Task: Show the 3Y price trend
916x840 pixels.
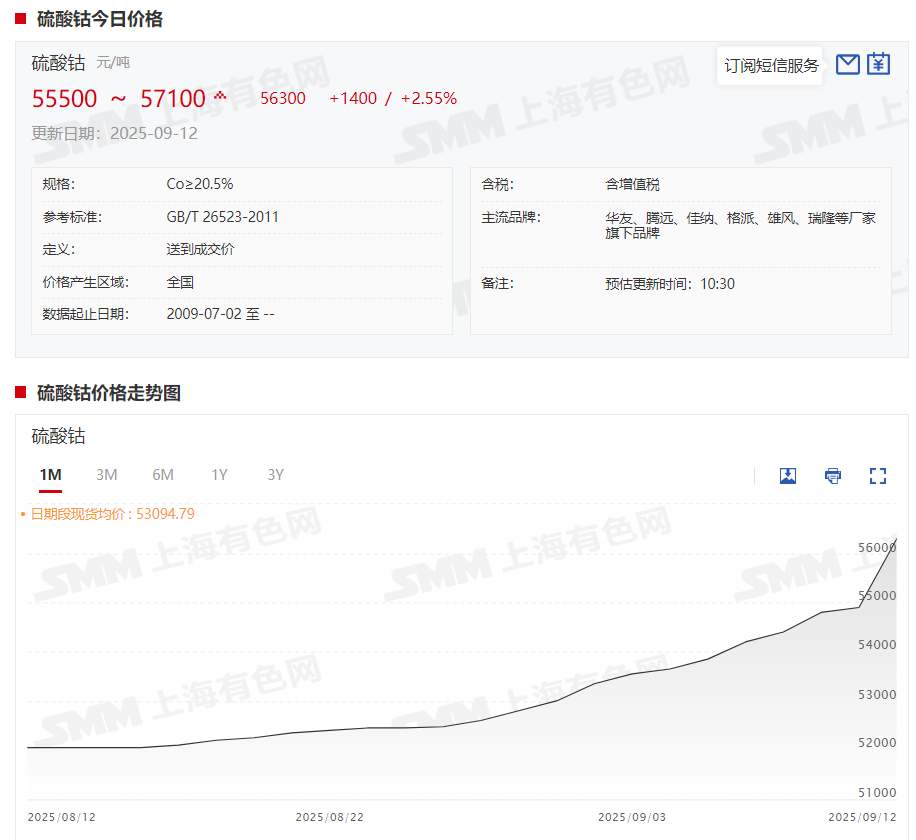Action: pos(276,475)
